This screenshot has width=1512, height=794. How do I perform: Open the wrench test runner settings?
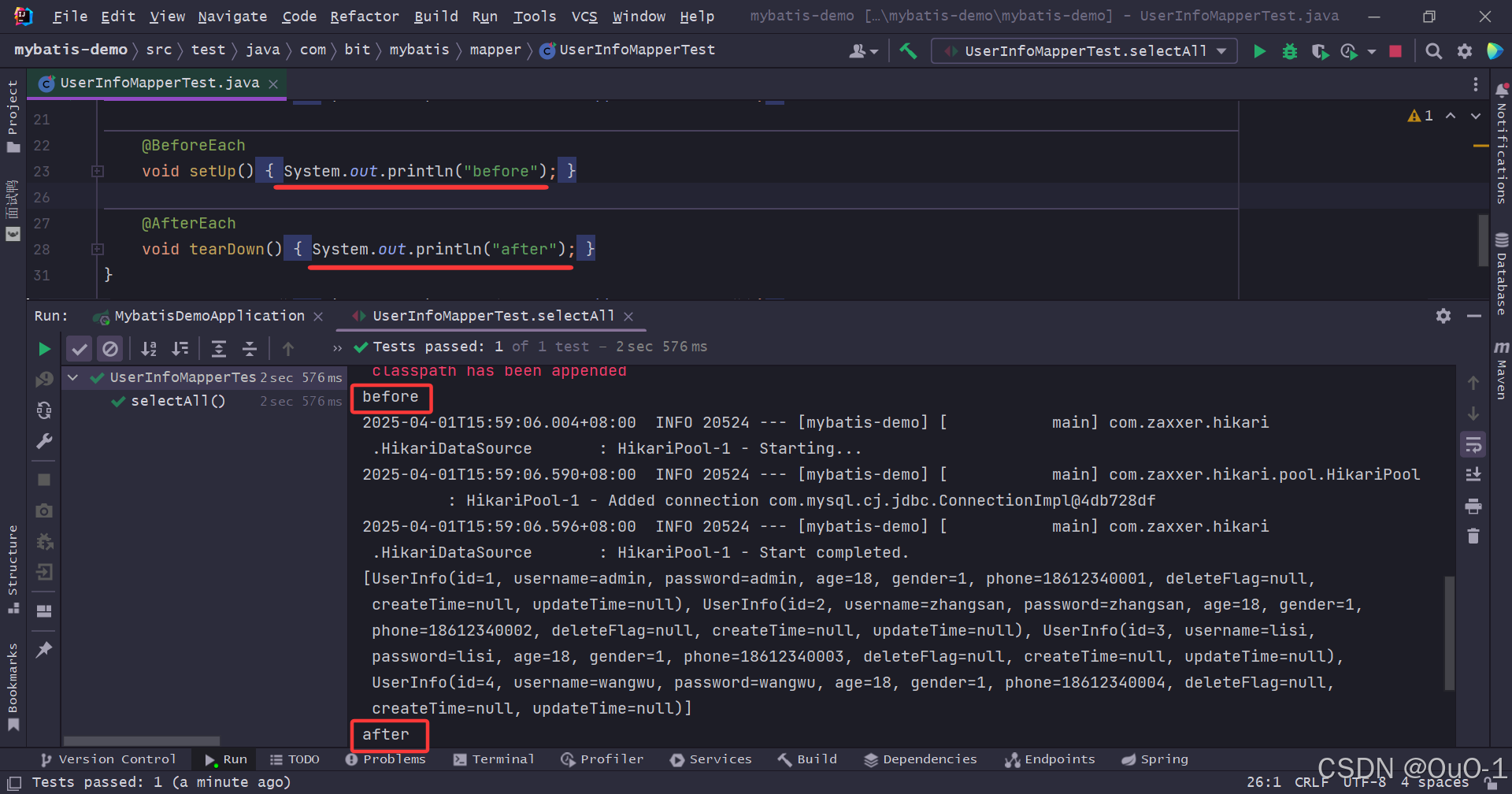[44, 441]
